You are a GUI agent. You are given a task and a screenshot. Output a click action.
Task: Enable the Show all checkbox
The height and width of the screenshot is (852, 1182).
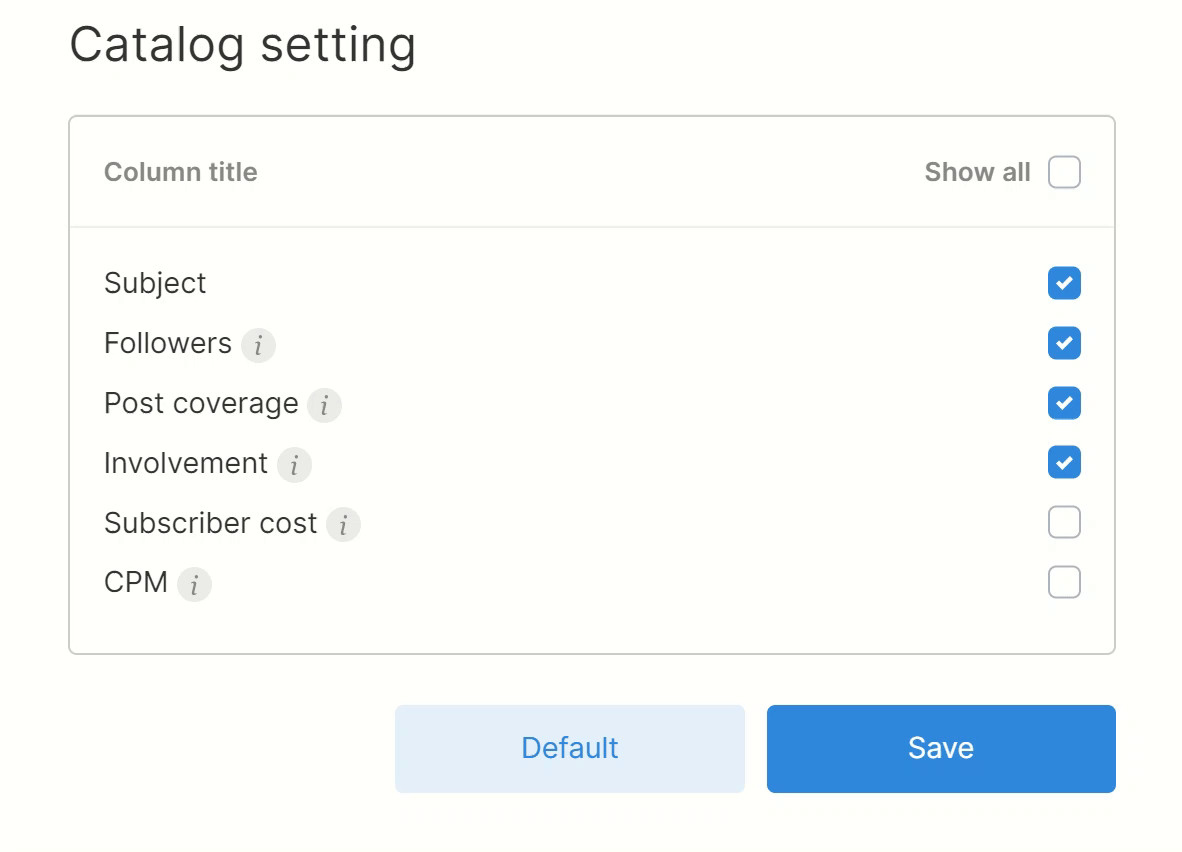tap(1064, 172)
